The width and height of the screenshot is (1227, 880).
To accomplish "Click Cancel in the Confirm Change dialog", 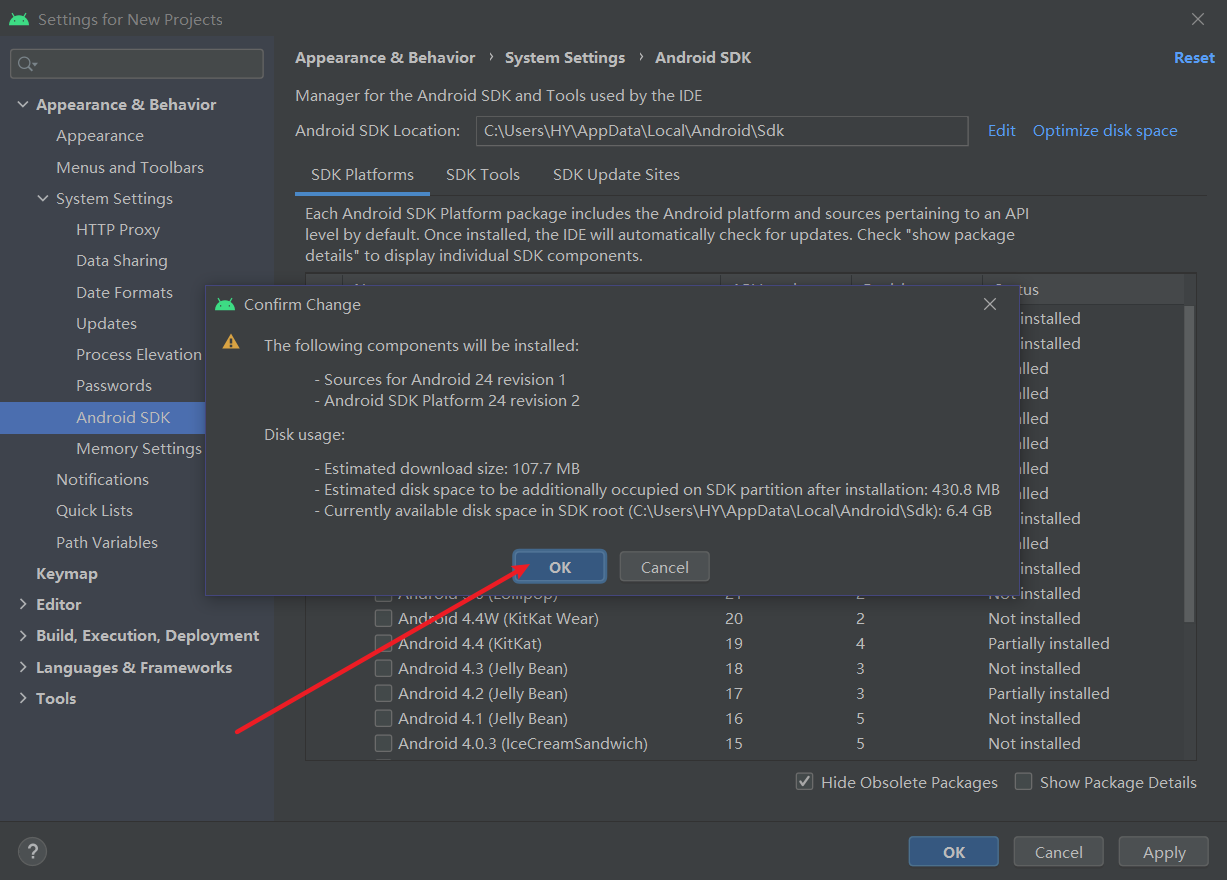I will [x=665, y=567].
